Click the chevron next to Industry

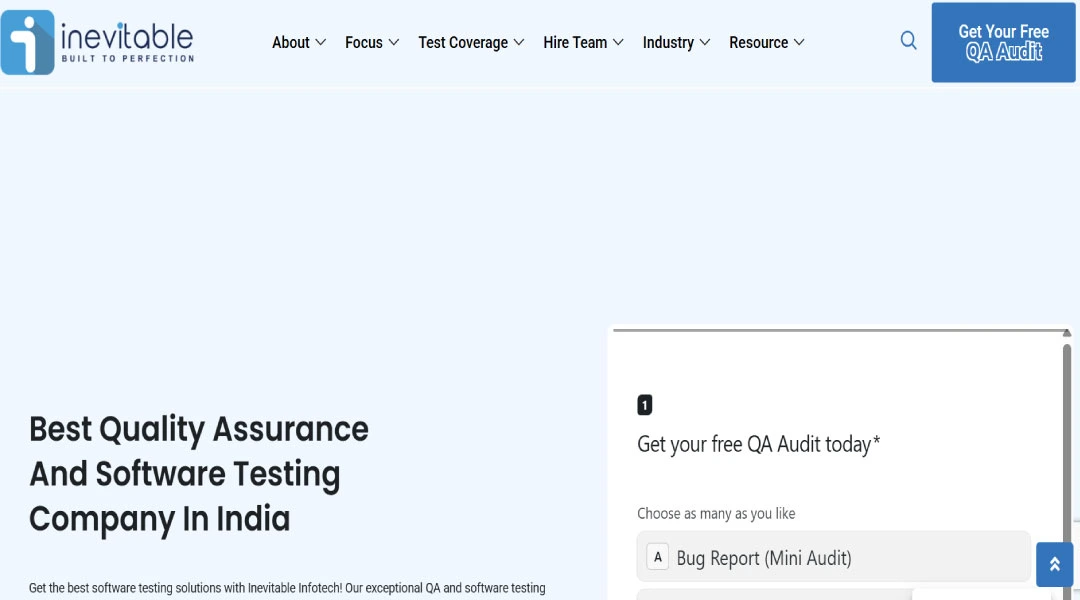[x=705, y=42]
